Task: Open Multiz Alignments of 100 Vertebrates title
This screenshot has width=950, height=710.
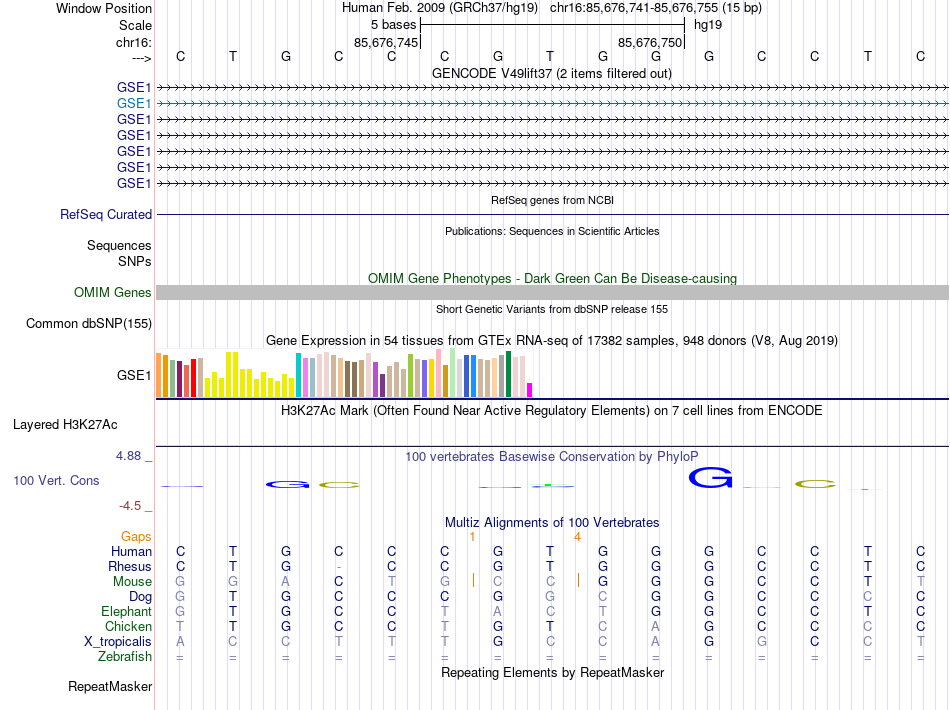Action: coord(552,523)
